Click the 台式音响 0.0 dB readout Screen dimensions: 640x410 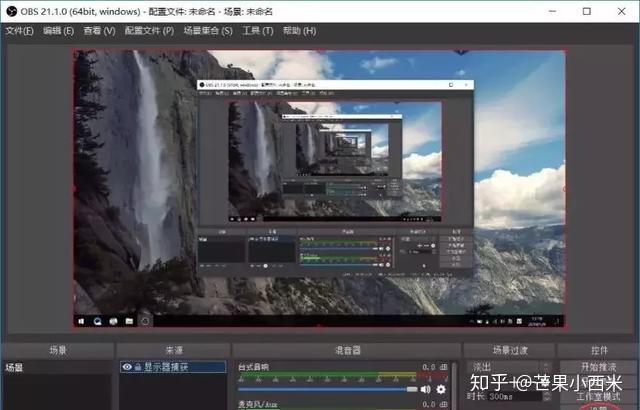(x=435, y=367)
